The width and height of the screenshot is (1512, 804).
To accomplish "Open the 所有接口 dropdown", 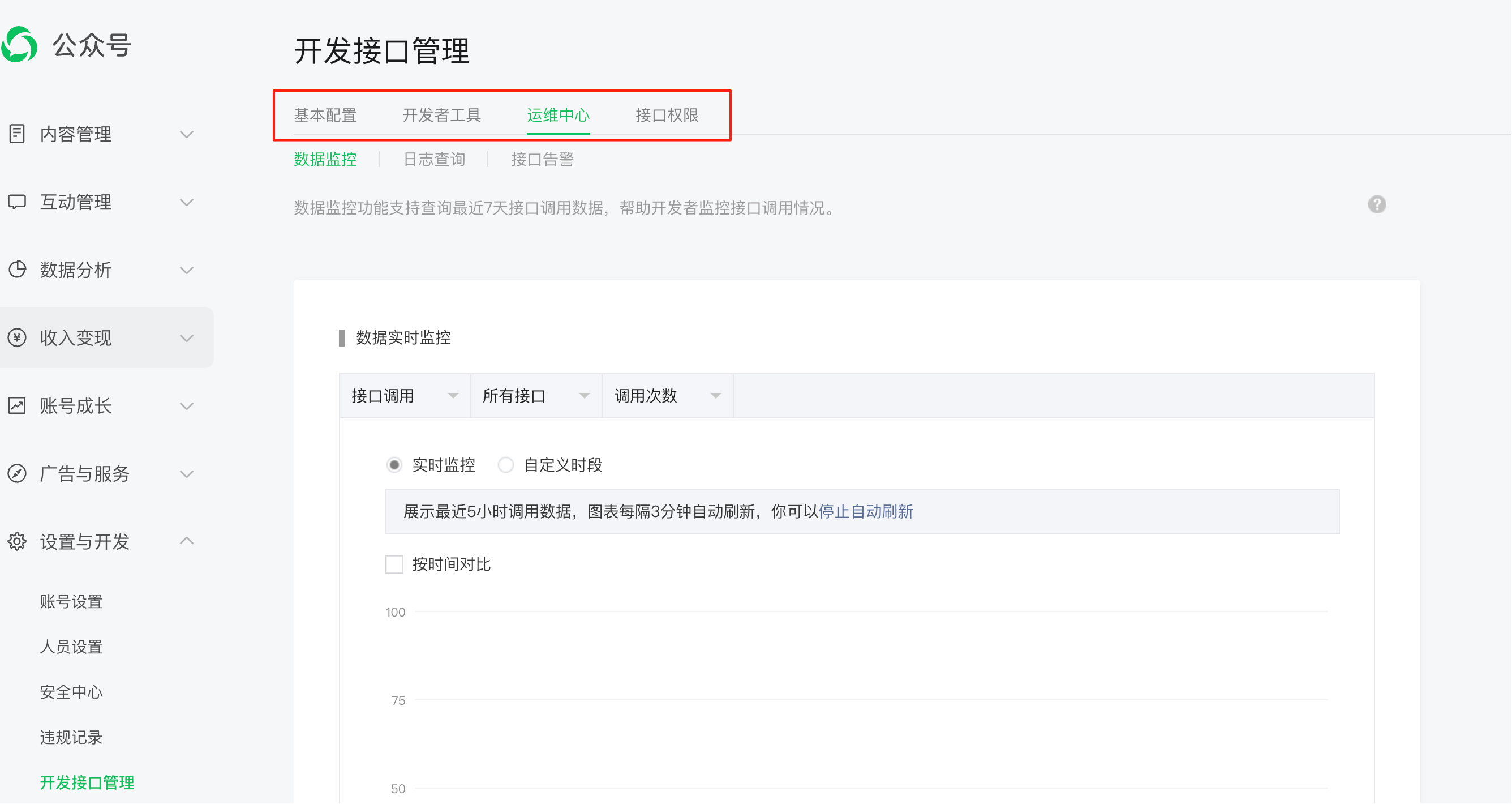I will tap(536, 396).
